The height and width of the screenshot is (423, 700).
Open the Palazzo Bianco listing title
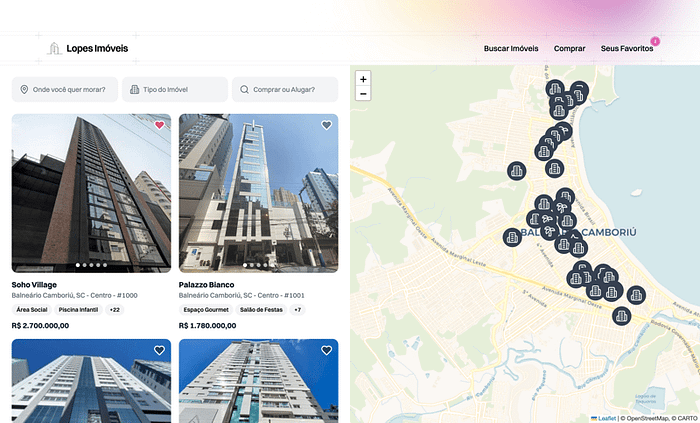pos(206,285)
